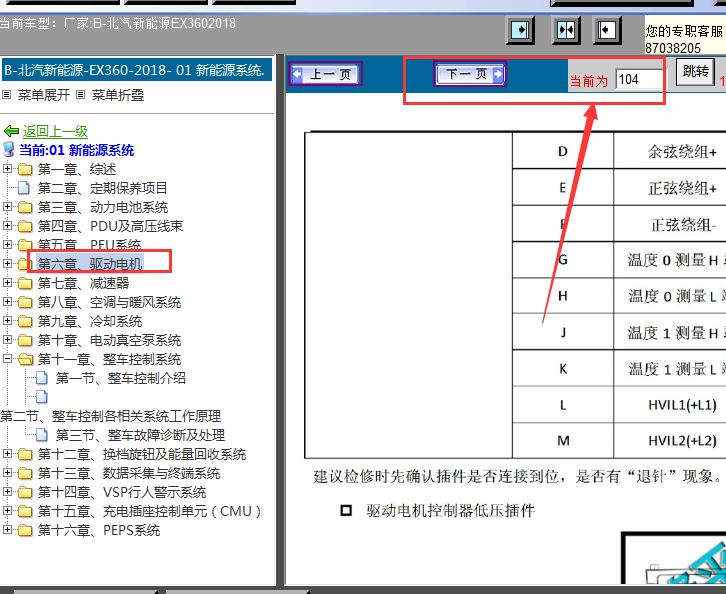The height and width of the screenshot is (594, 726).
Task: Select 第九章、冷却系统
Action: (90, 321)
